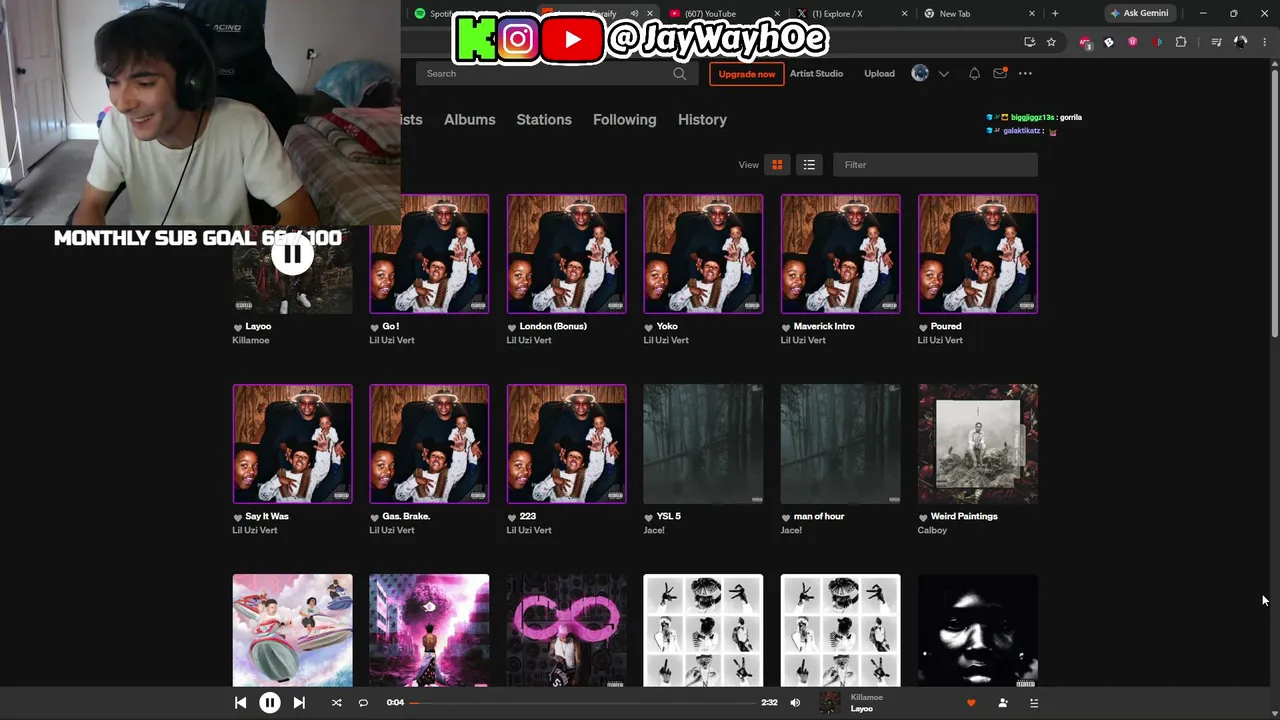Click the SoundCloud profile avatar
The width and height of the screenshot is (1280, 720).
pos(920,73)
